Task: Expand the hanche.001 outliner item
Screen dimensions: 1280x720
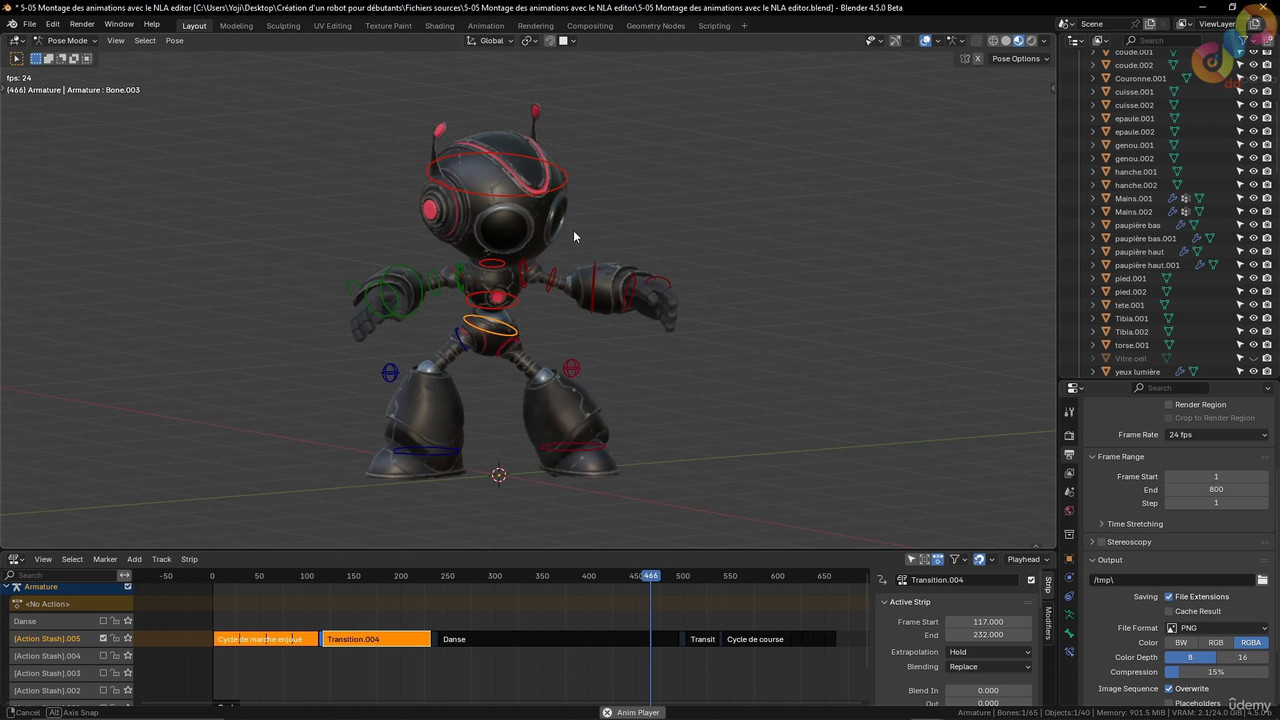Action: click(x=1092, y=172)
